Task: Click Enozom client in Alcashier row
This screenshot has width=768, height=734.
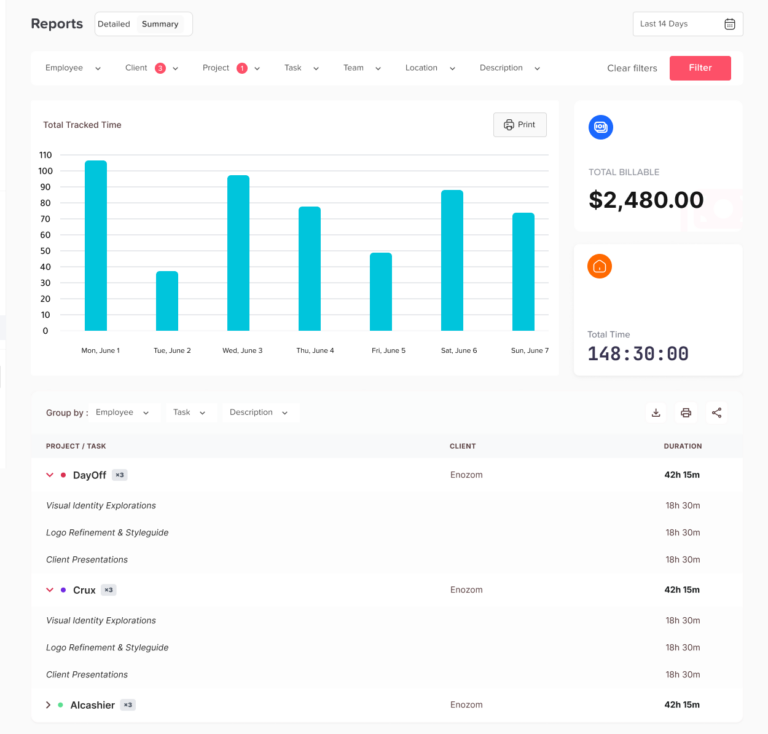Action: tap(466, 705)
